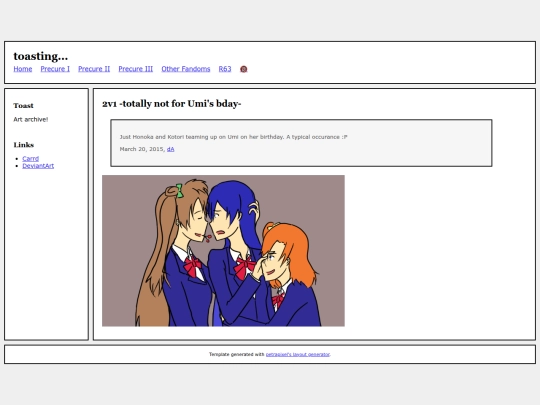View the Umi birthday artwork image

coord(223,251)
